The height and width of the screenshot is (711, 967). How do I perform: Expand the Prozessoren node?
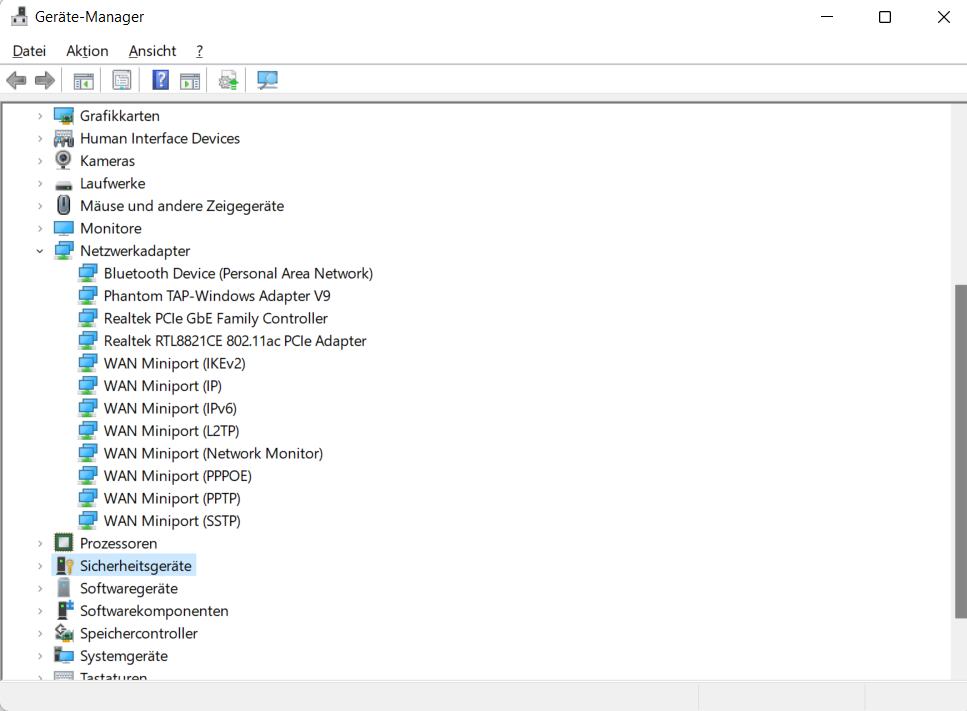pos(40,543)
